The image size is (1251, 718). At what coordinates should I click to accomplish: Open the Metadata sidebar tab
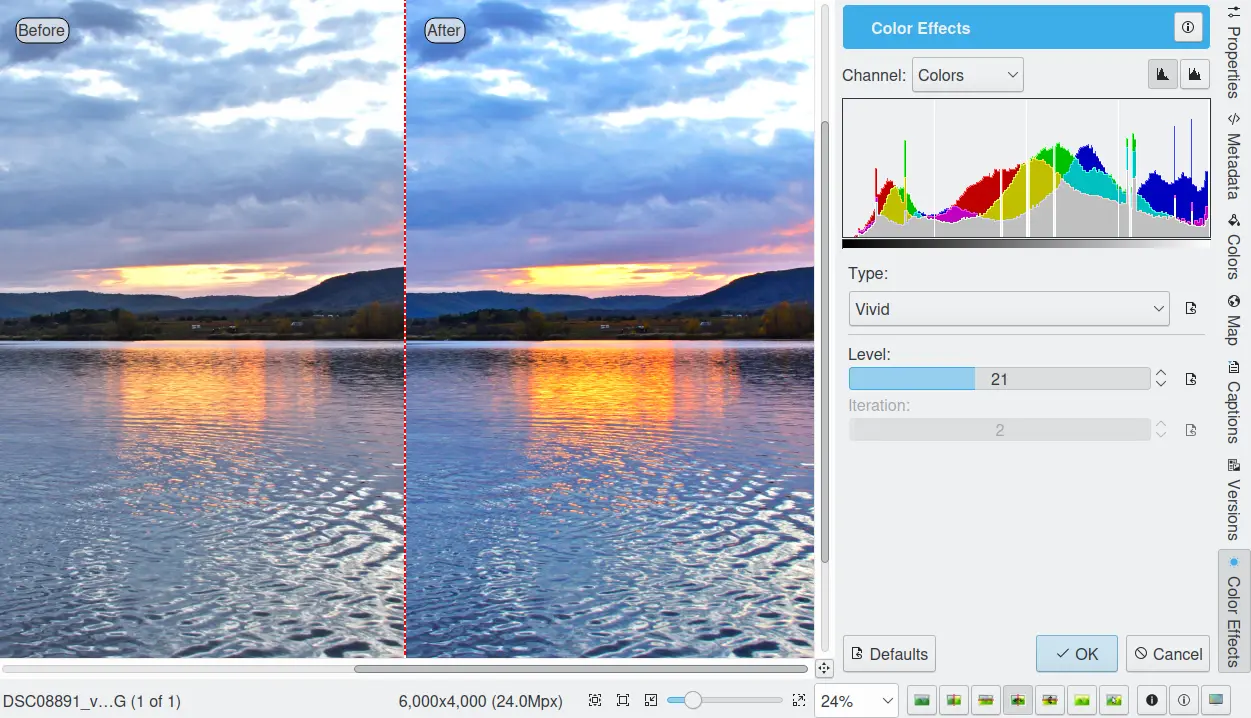(x=1233, y=155)
